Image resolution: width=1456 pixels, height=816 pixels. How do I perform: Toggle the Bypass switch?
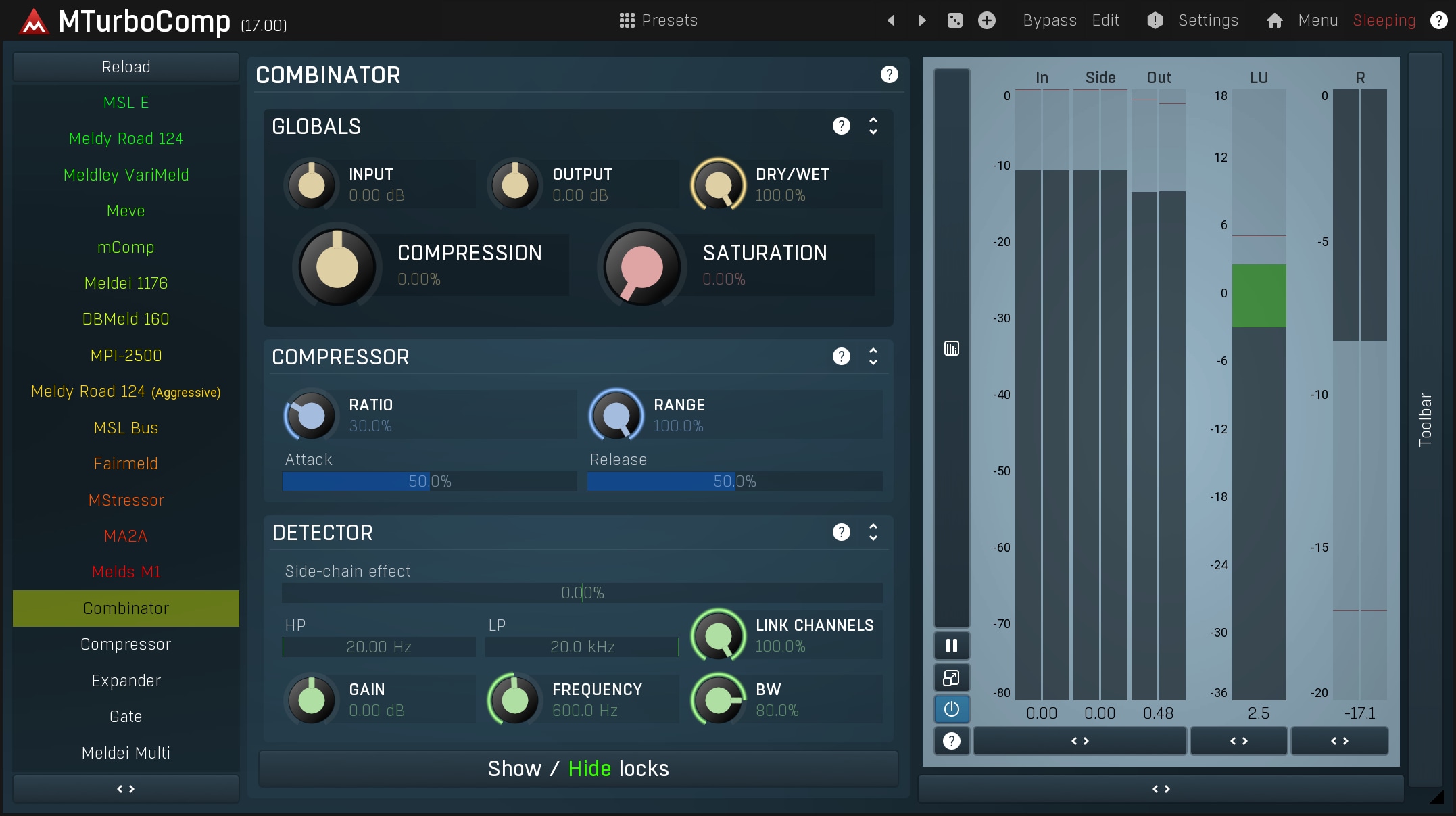[x=1049, y=20]
